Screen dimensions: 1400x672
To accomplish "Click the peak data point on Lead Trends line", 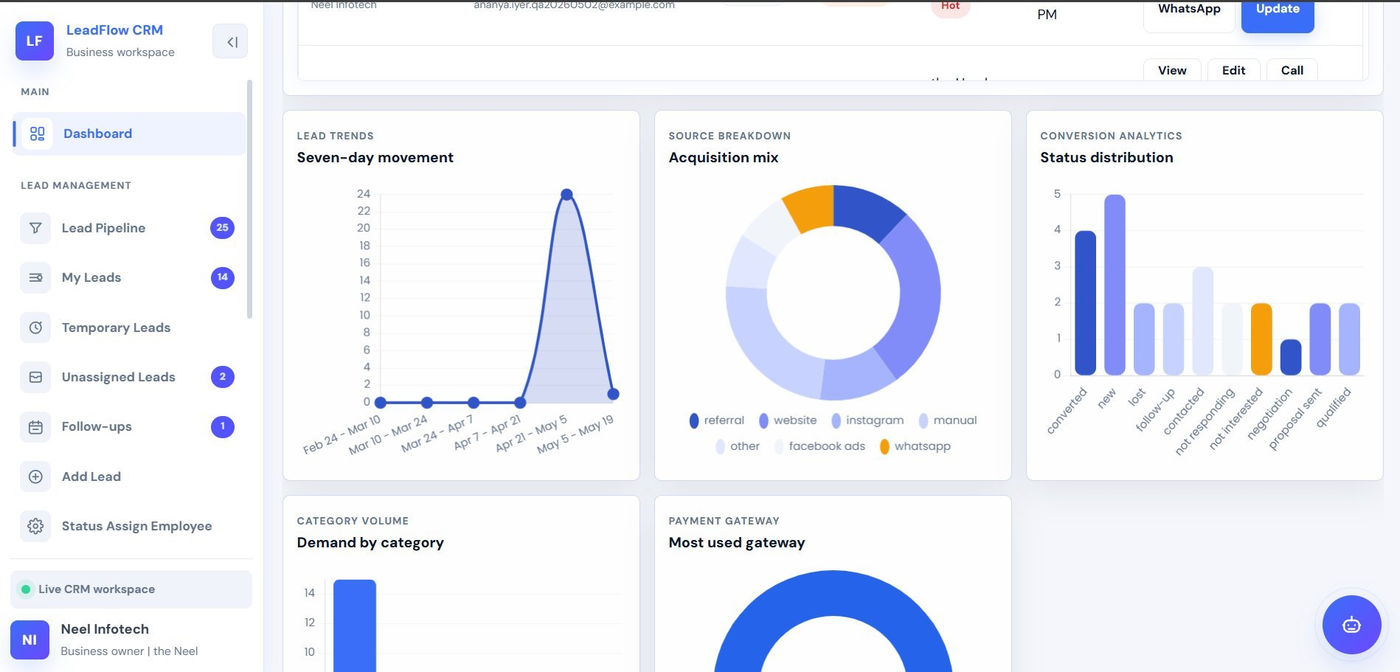I will click(567, 194).
